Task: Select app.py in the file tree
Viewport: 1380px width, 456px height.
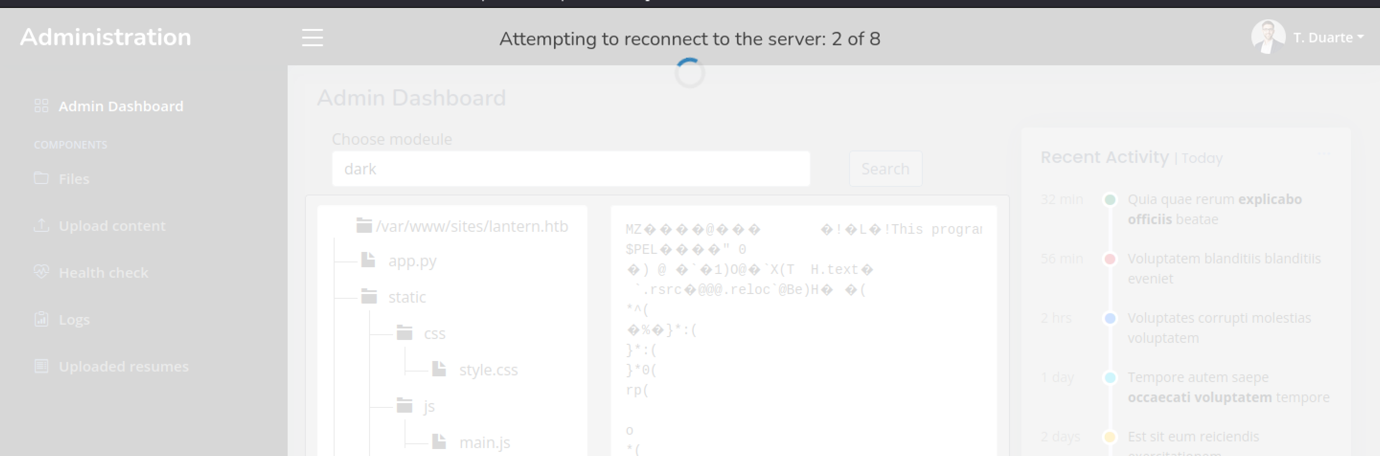Action: tap(412, 261)
